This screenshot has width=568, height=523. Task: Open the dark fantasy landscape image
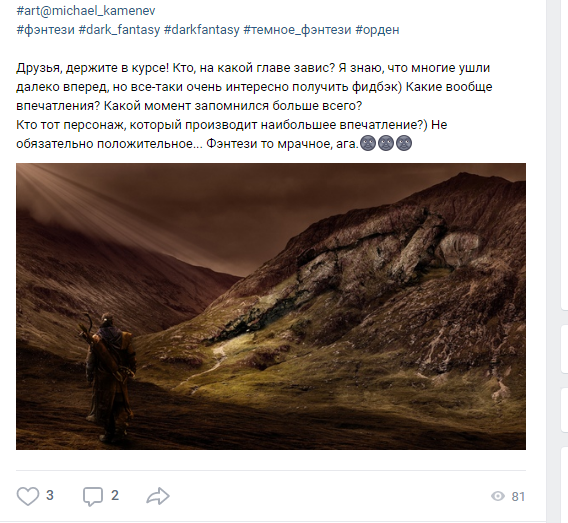[x=271, y=306]
